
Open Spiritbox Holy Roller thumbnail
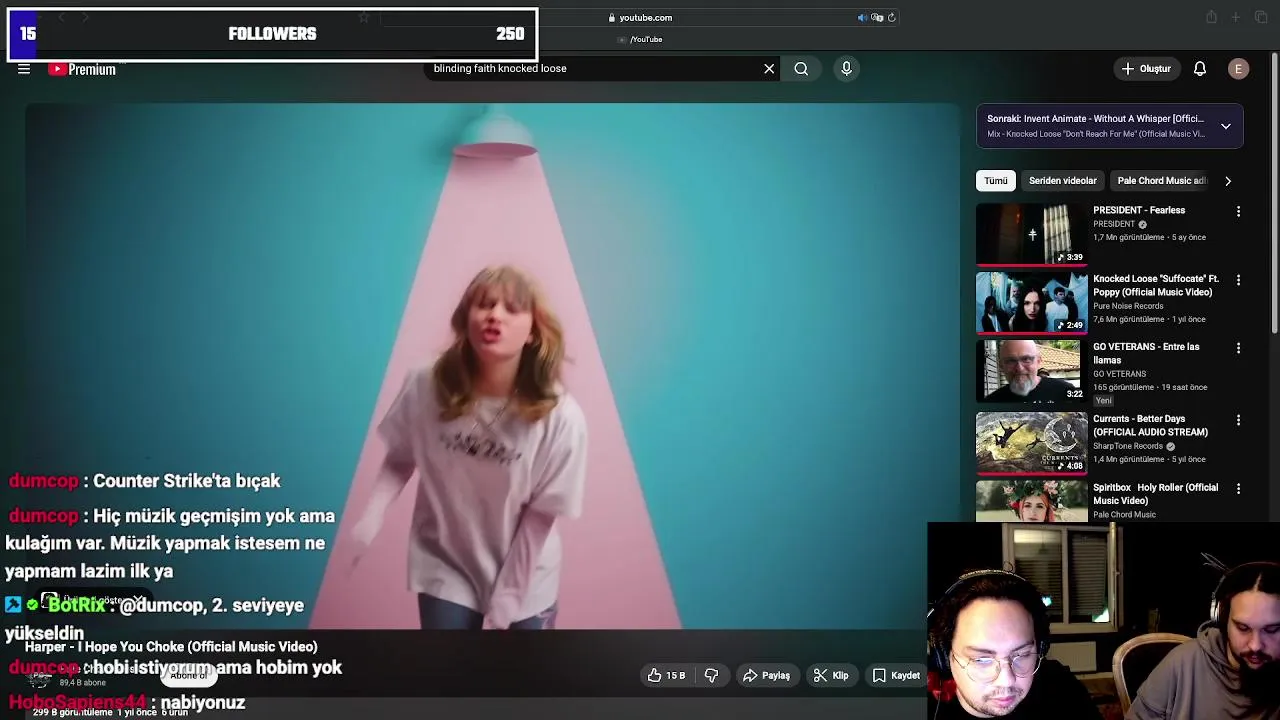click(1032, 501)
